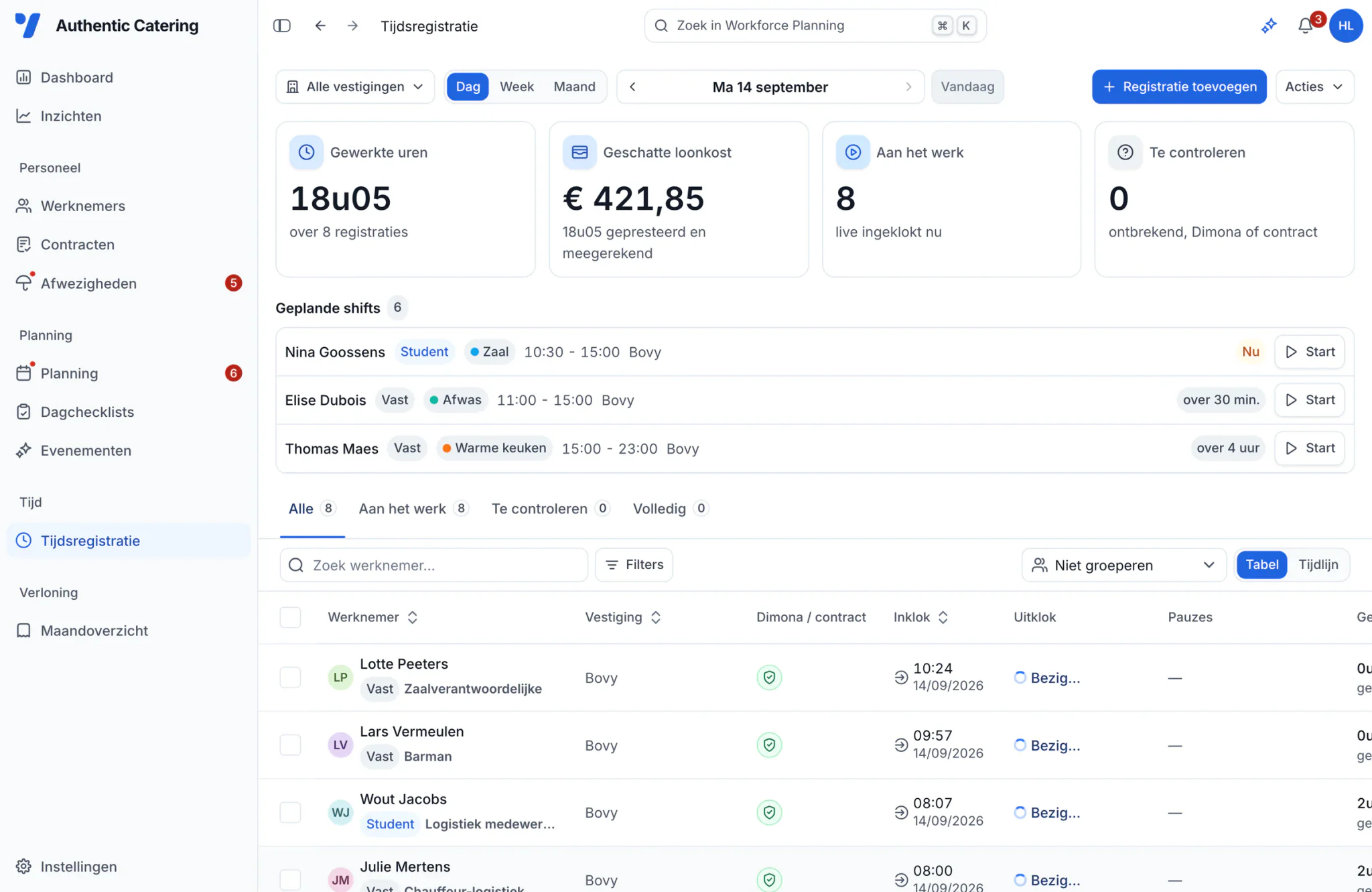Image resolution: width=1372 pixels, height=892 pixels.
Task: Open the HL user avatar menu
Action: point(1346,25)
